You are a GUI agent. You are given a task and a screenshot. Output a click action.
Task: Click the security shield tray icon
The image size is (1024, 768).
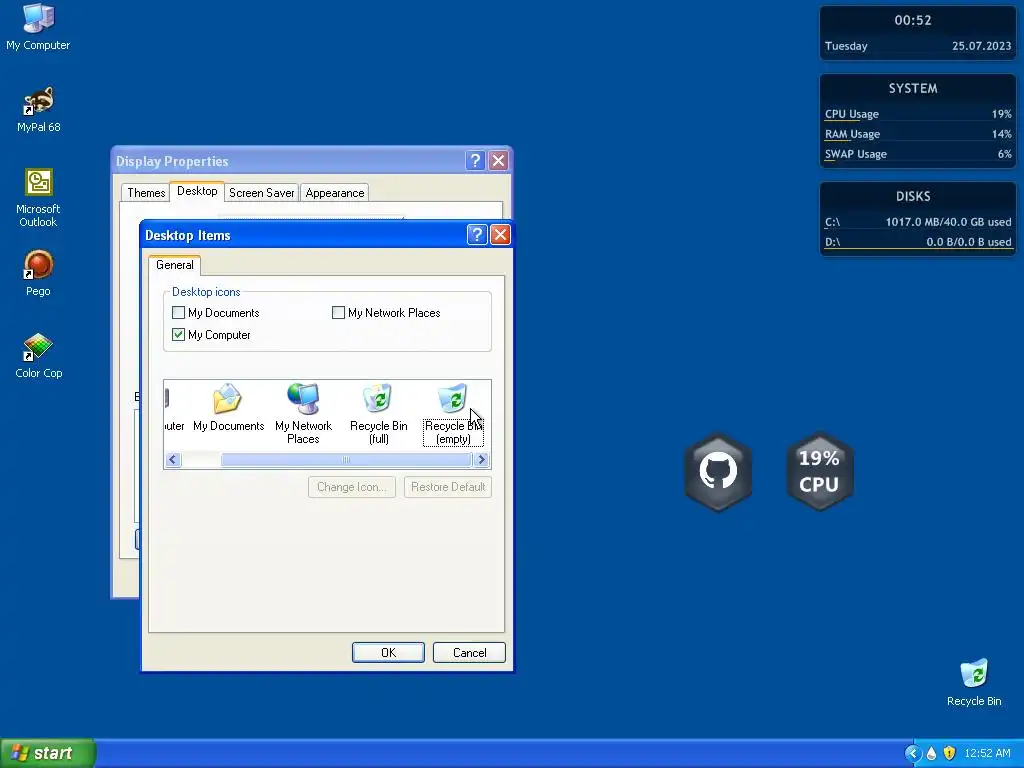(950, 753)
